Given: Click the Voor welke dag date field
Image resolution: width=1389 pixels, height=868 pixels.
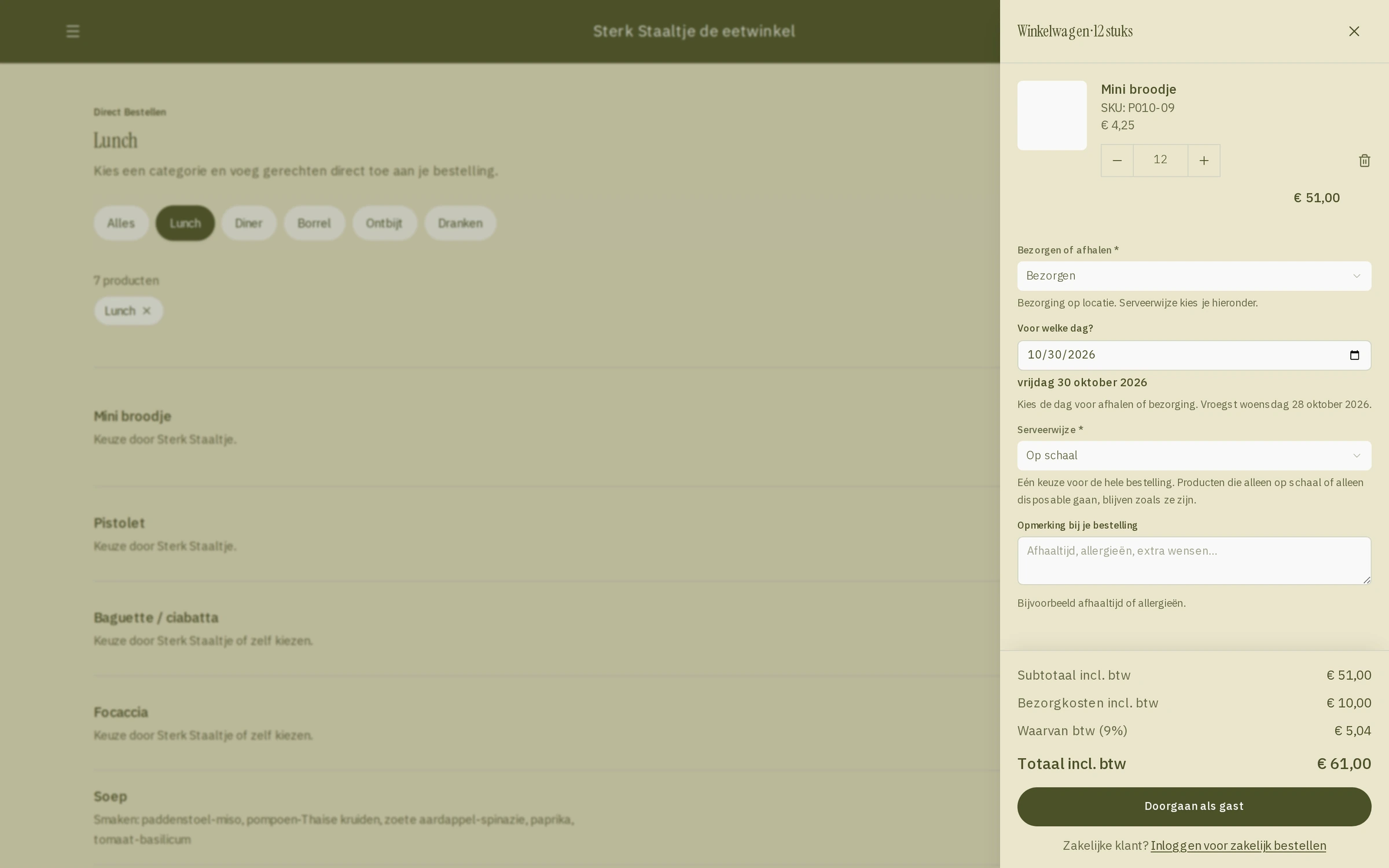Looking at the screenshot, I should 1194,355.
